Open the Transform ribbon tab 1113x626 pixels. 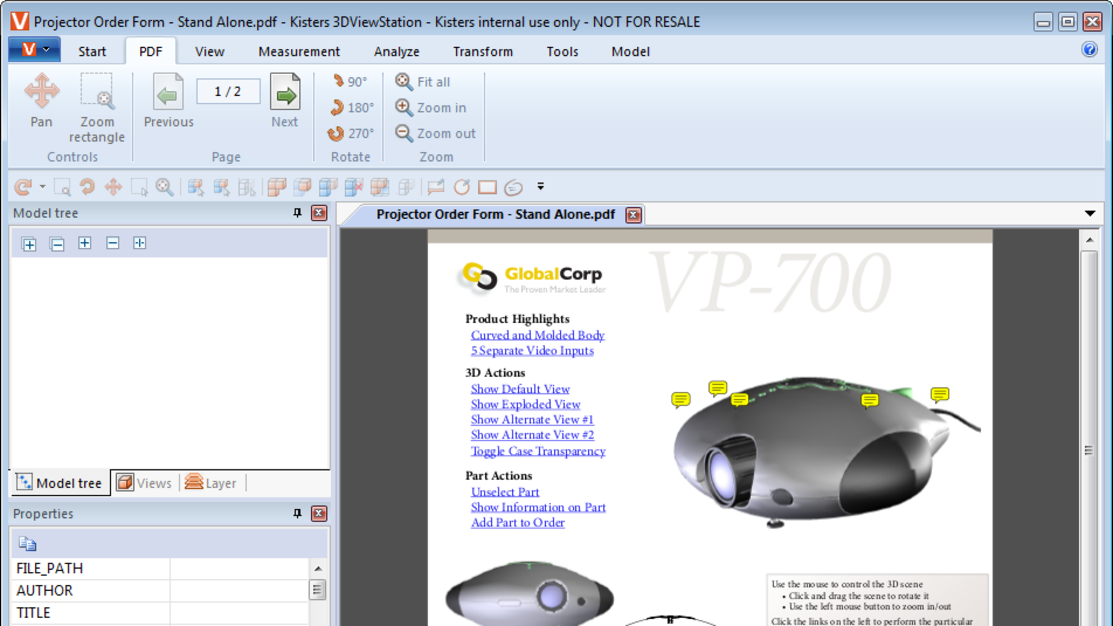tap(483, 51)
